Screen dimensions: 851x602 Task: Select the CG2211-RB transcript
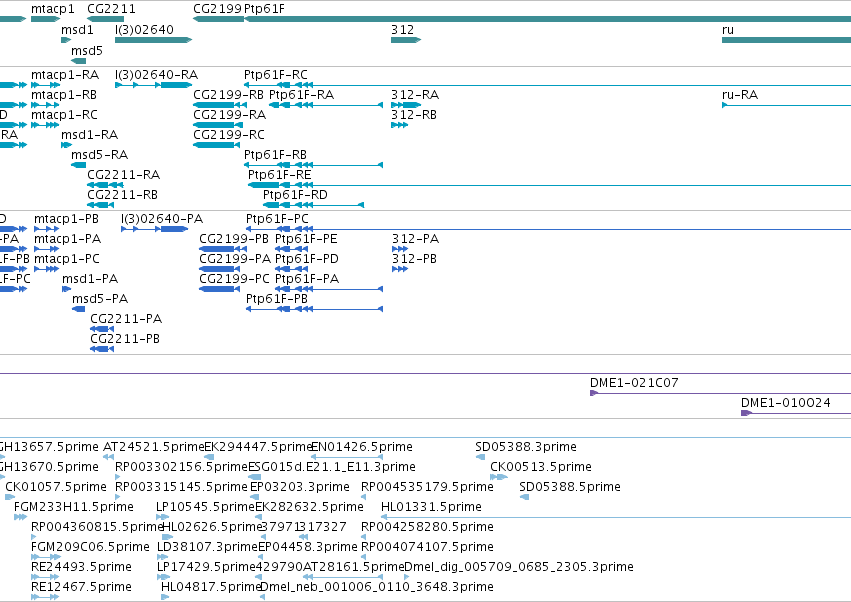point(98,205)
